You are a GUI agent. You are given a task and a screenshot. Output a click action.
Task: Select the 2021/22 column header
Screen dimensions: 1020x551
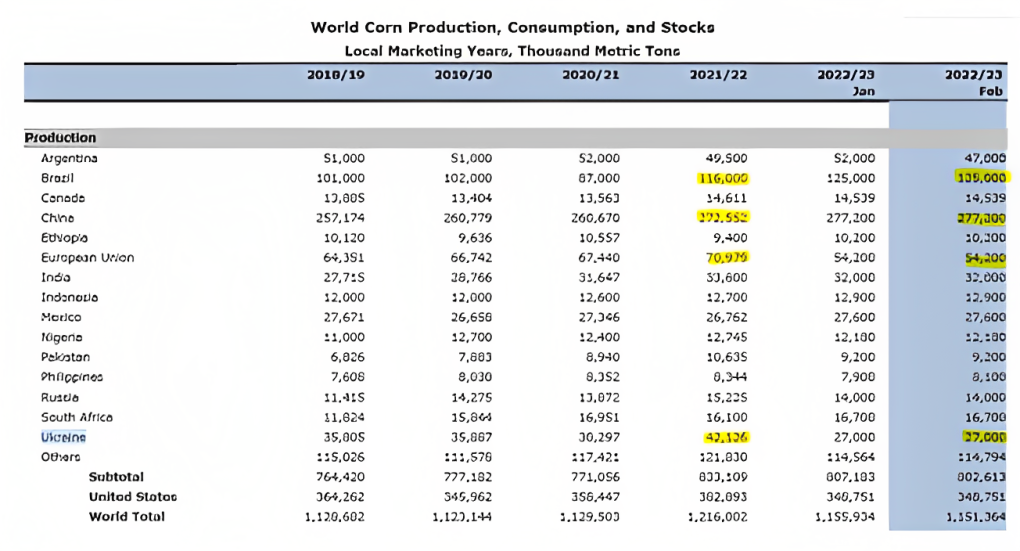(x=718, y=75)
